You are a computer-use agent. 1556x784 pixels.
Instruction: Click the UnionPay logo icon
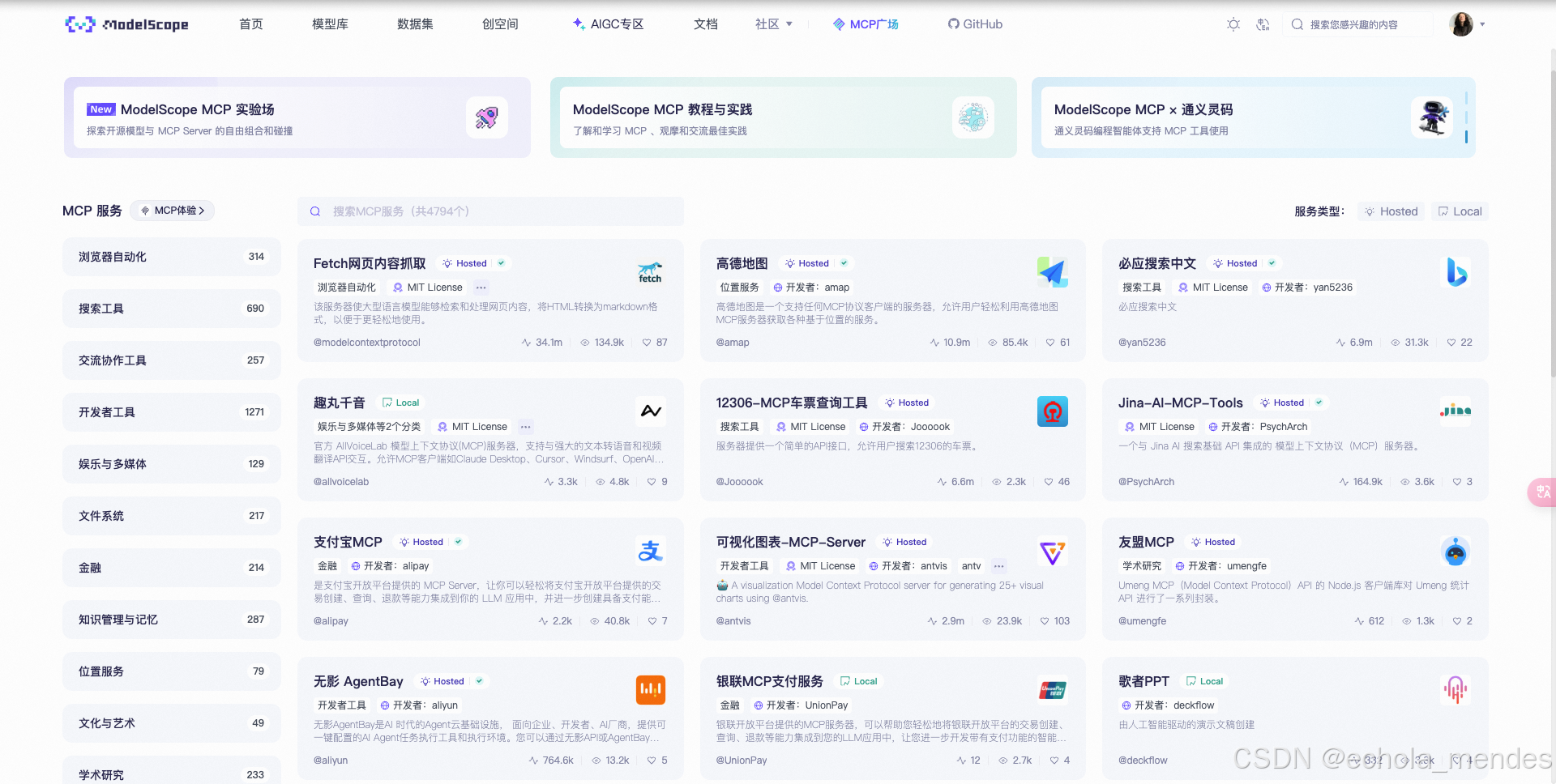1053,690
